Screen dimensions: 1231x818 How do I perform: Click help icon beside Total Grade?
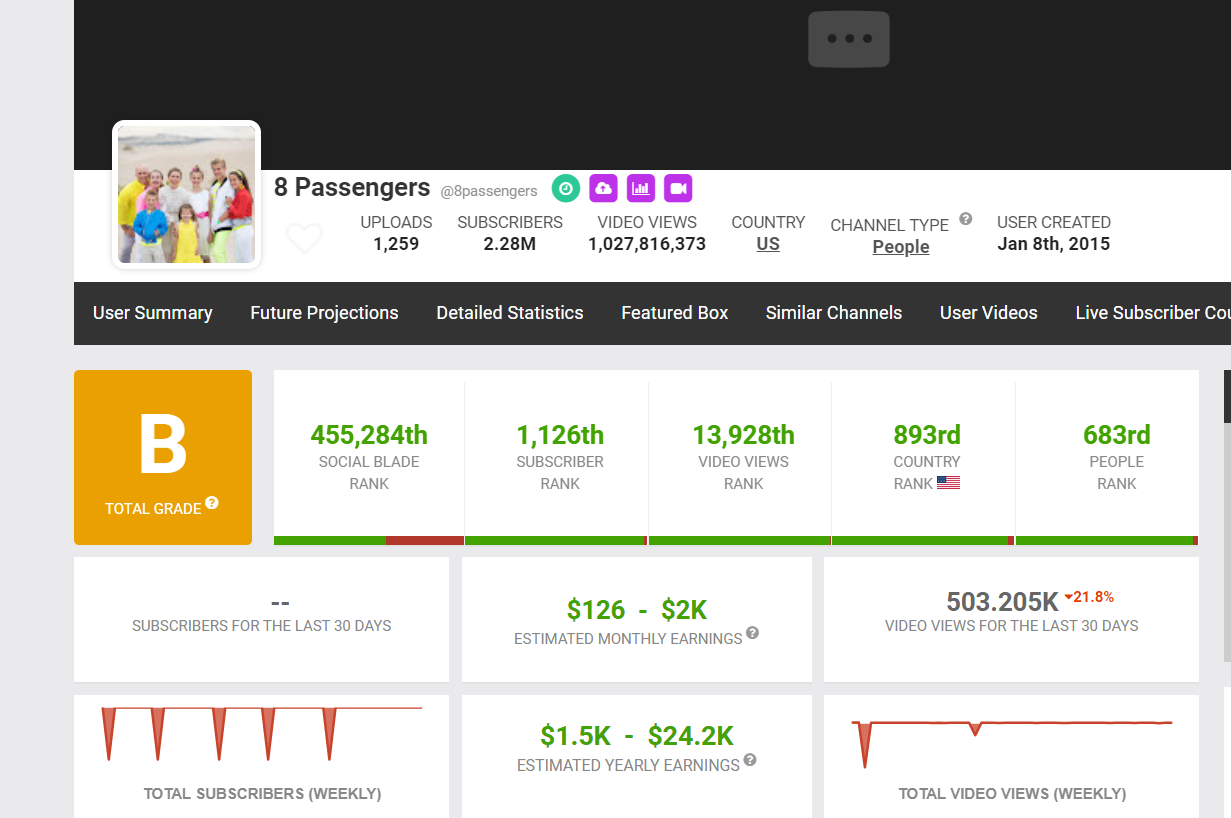pos(212,503)
